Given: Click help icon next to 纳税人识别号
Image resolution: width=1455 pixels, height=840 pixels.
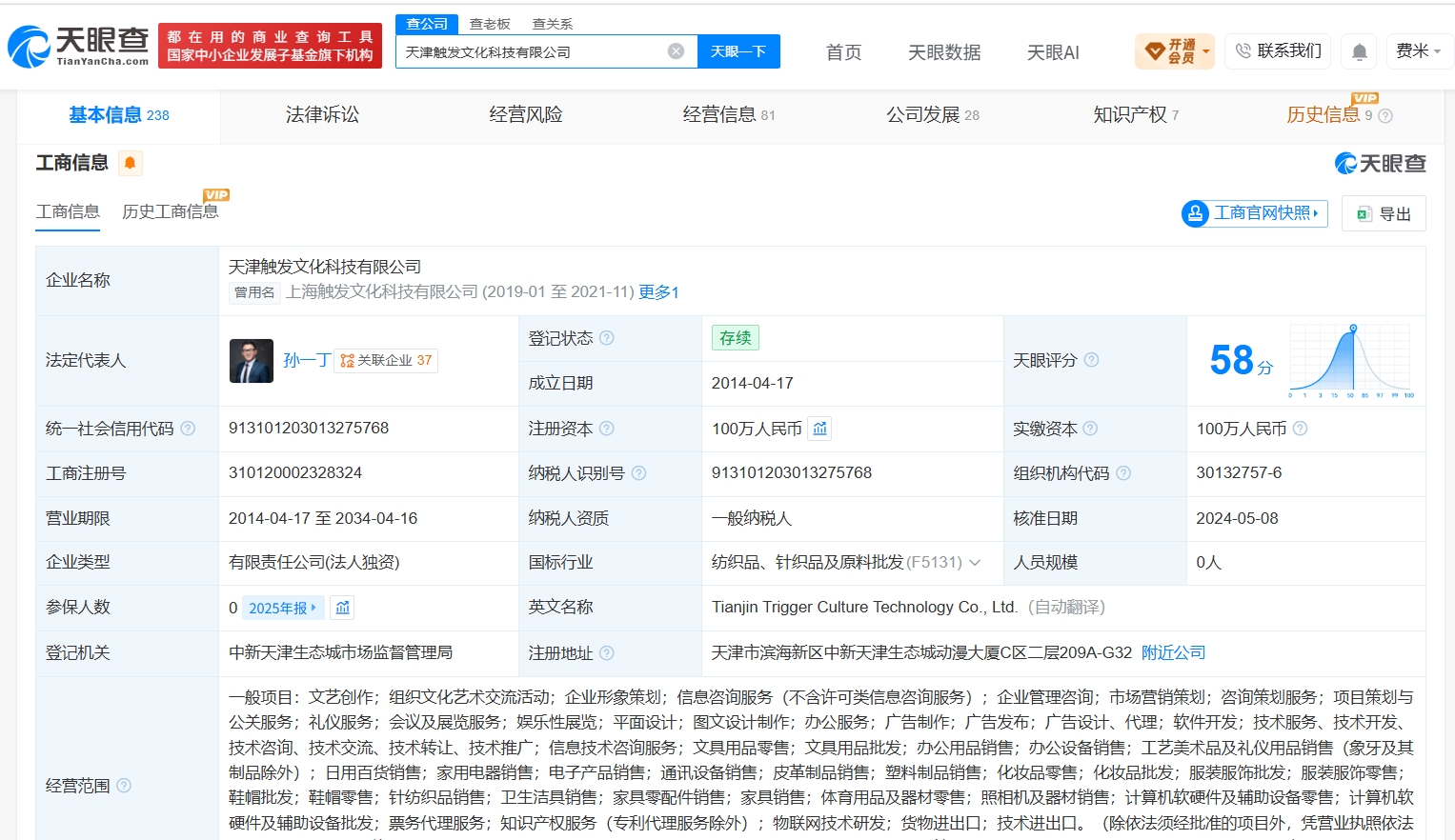Looking at the screenshot, I should tap(639, 473).
